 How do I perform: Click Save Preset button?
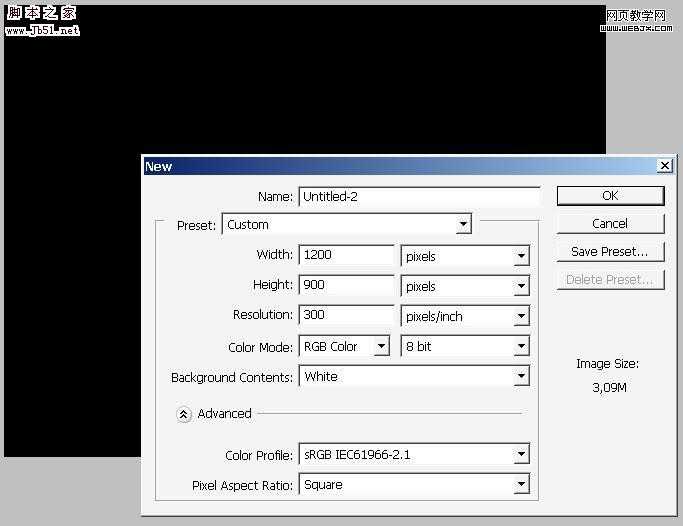[x=610, y=252]
